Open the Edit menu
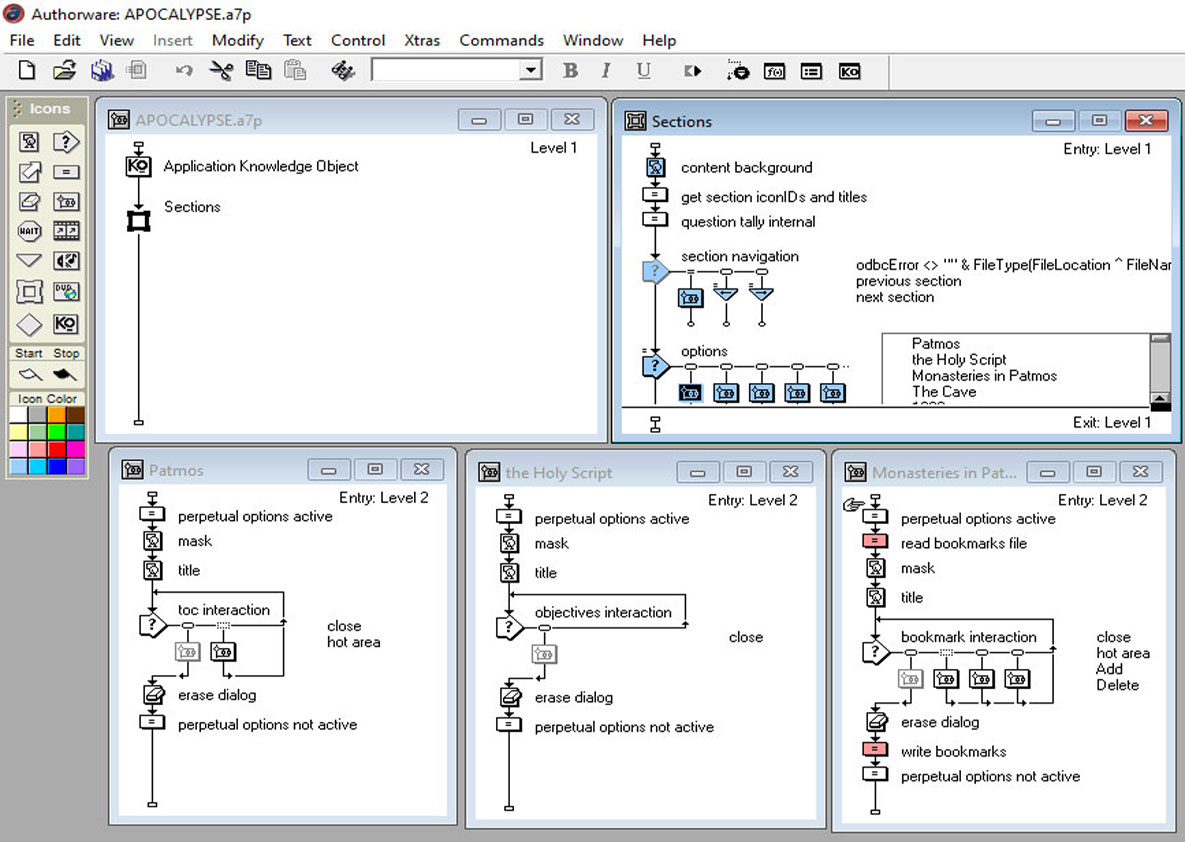Image resolution: width=1185 pixels, height=842 pixels. pyautogui.click(x=67, y=40)
